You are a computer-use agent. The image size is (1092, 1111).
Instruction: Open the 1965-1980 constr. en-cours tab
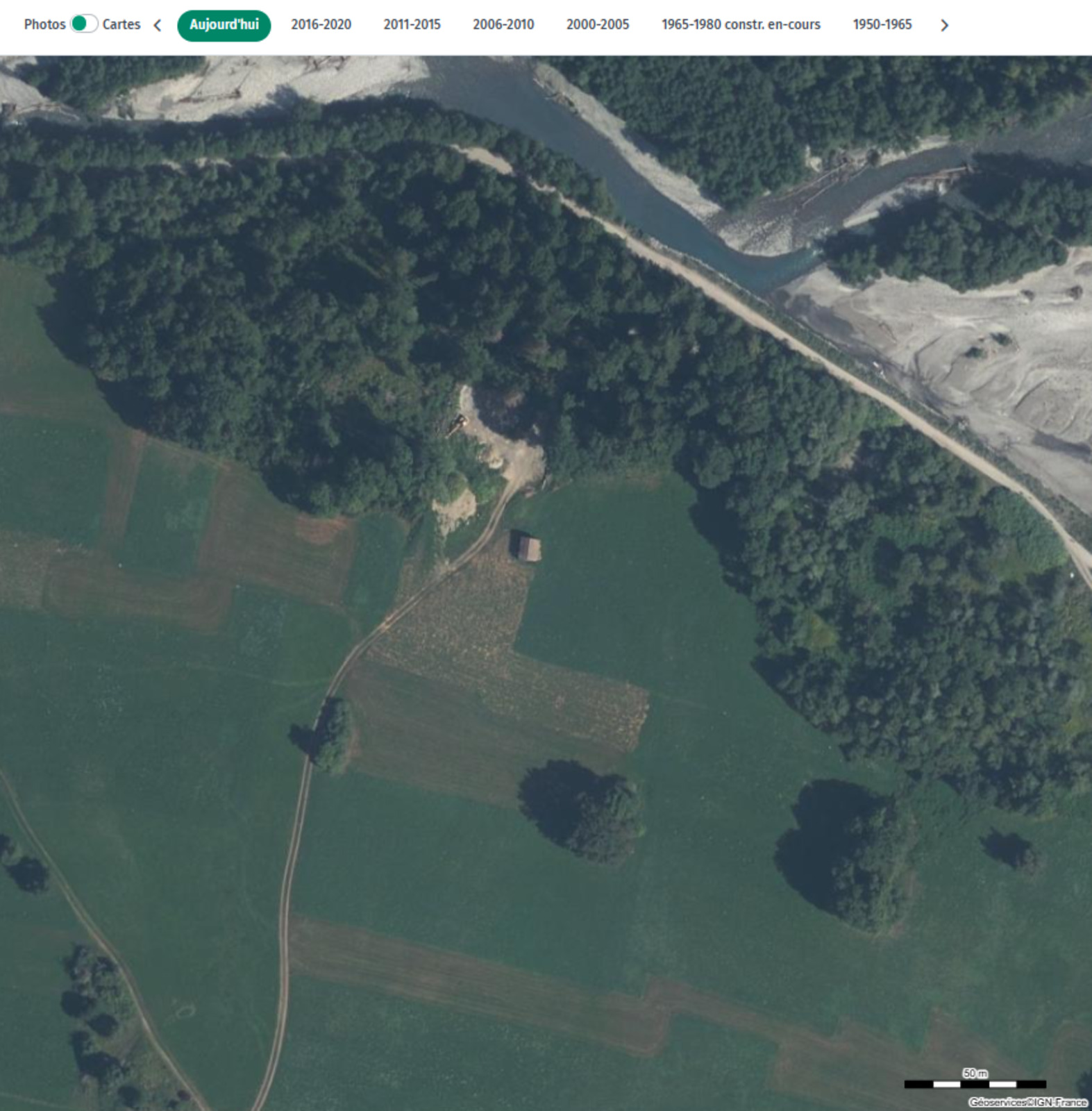741,25
